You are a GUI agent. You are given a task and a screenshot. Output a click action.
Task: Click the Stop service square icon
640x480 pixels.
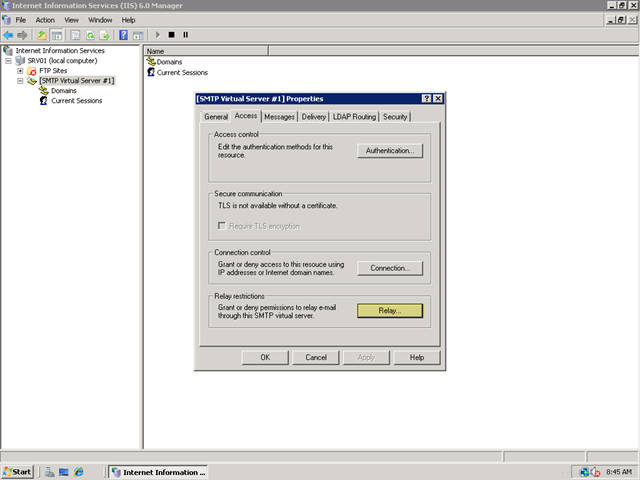tap(171, 35)
